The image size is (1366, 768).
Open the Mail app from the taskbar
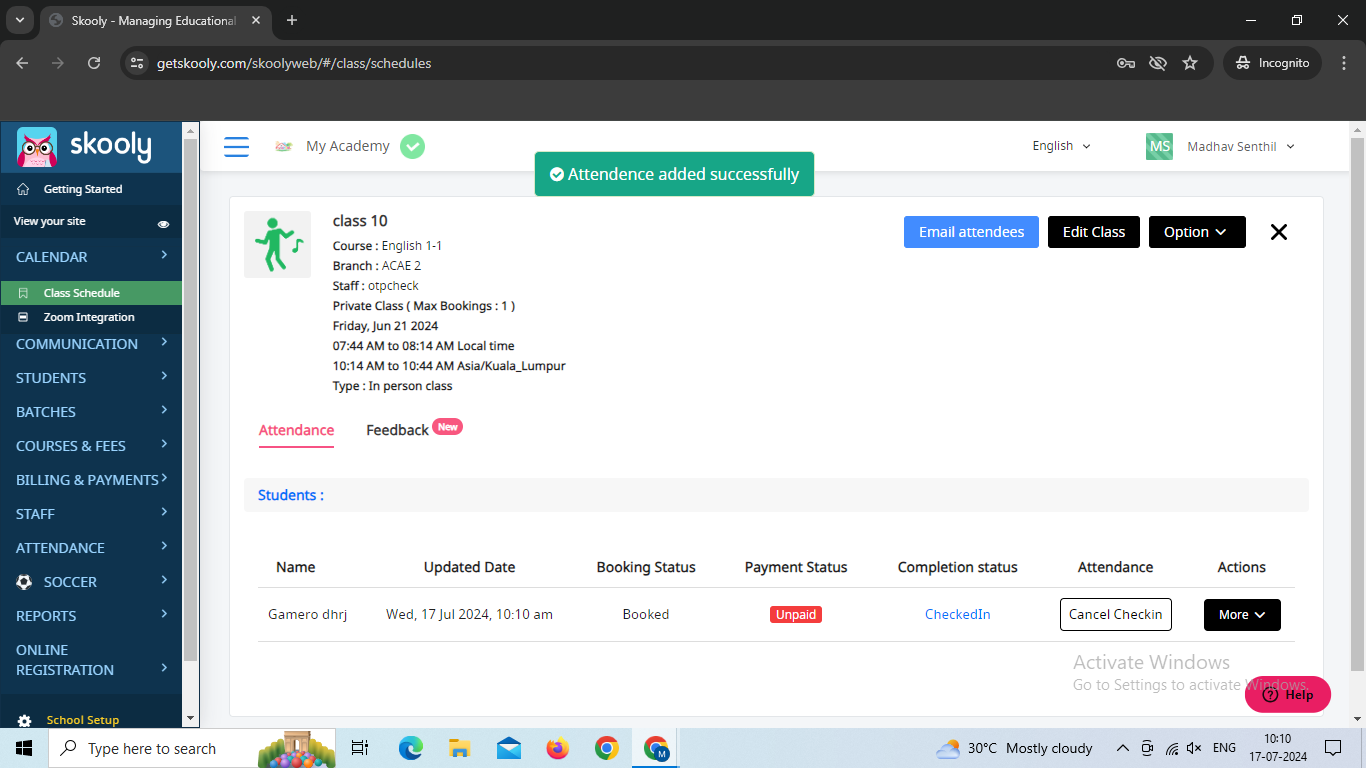(508, 748)
